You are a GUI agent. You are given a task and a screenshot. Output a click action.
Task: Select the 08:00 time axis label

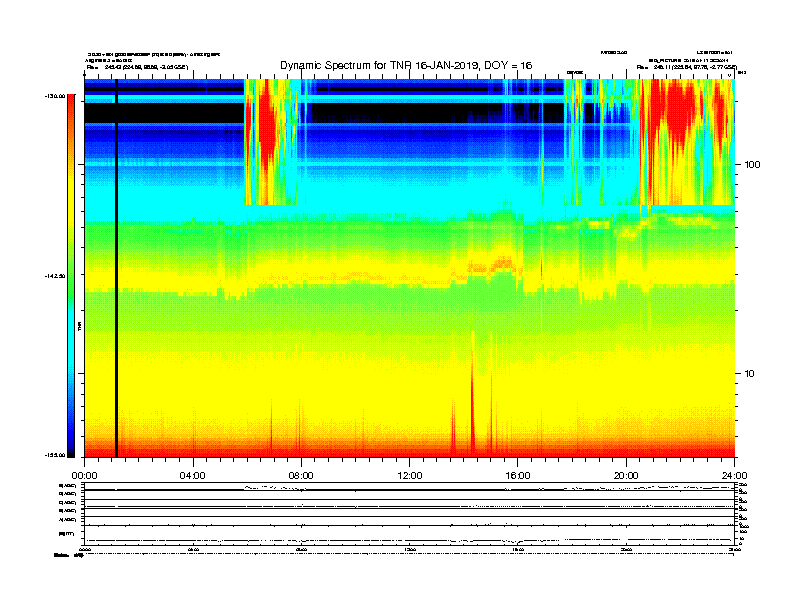(x=301, y=476)
